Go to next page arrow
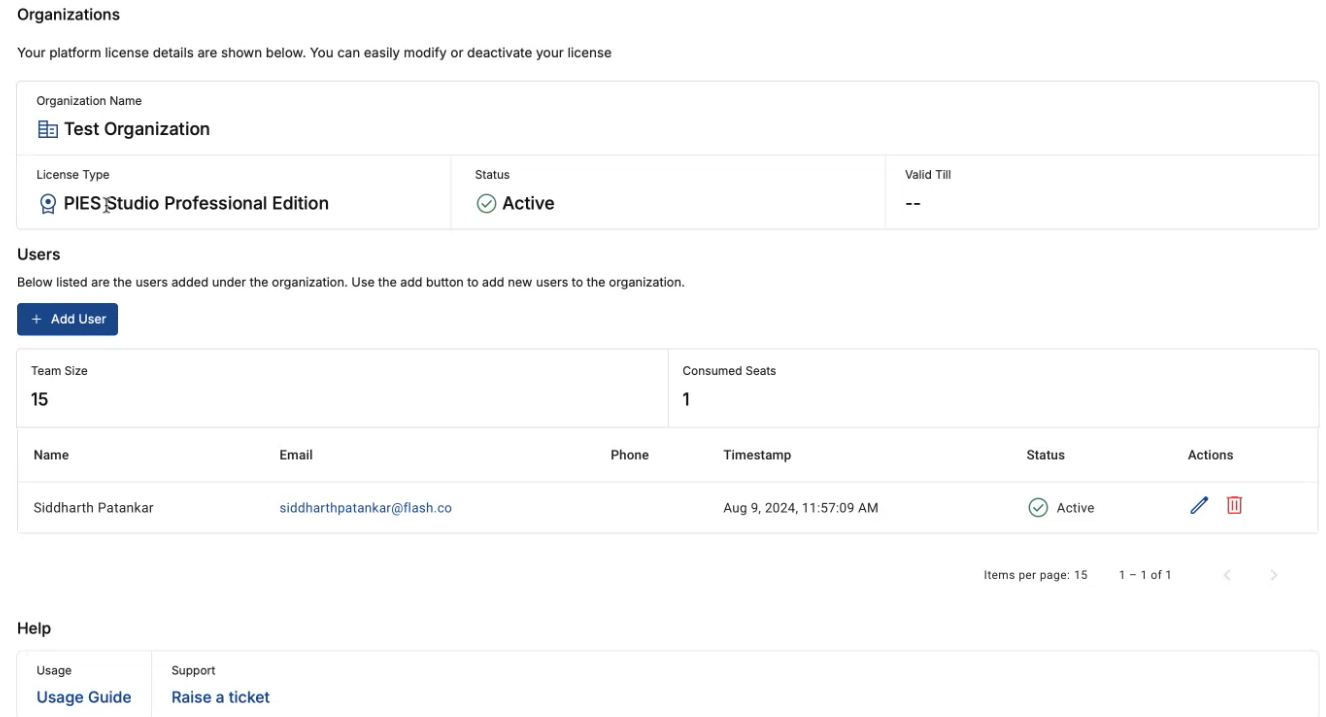 pyautogui.click(x=1273, y=575)
